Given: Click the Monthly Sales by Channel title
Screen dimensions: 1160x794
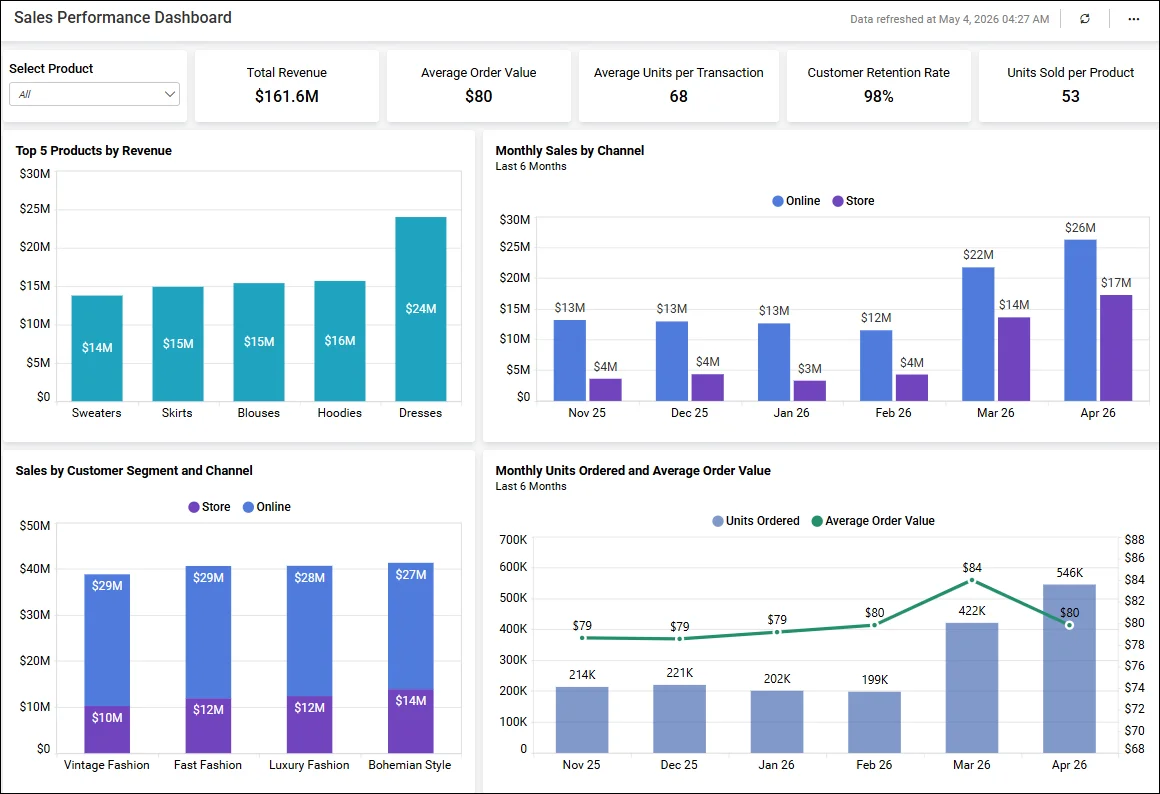Looking at the screenshot, I should coord(570,150).
